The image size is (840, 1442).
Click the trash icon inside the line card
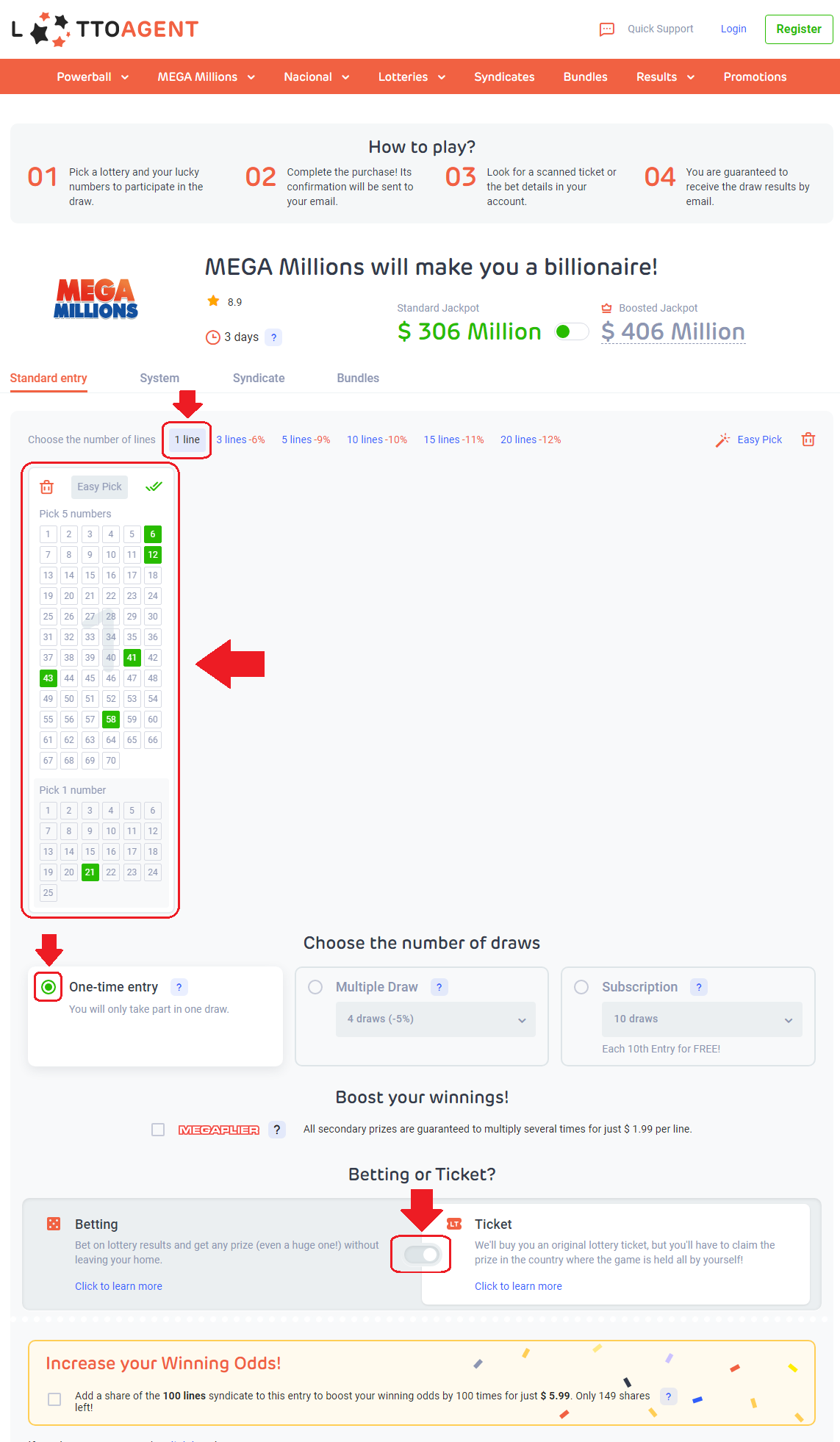(47, 487)
